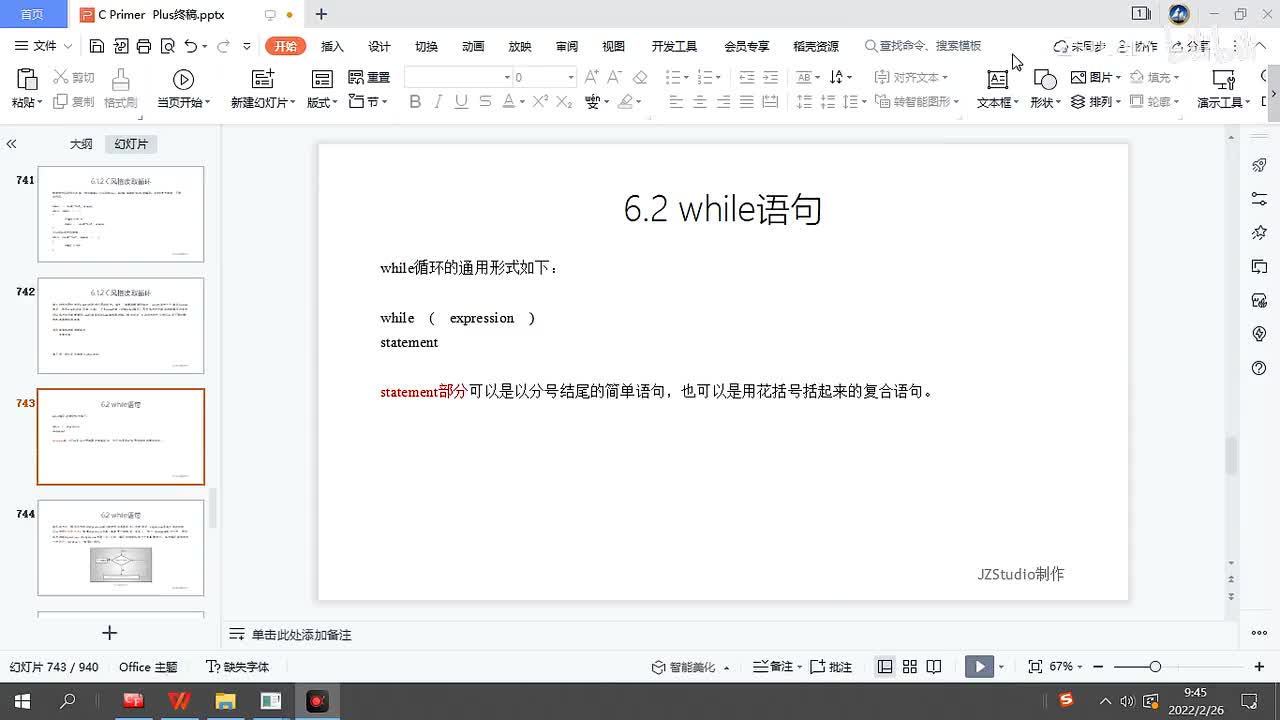Viewport: 1280px width, 720px height.
Task: Decrease indent level icon
Action: tap(747, 77)
